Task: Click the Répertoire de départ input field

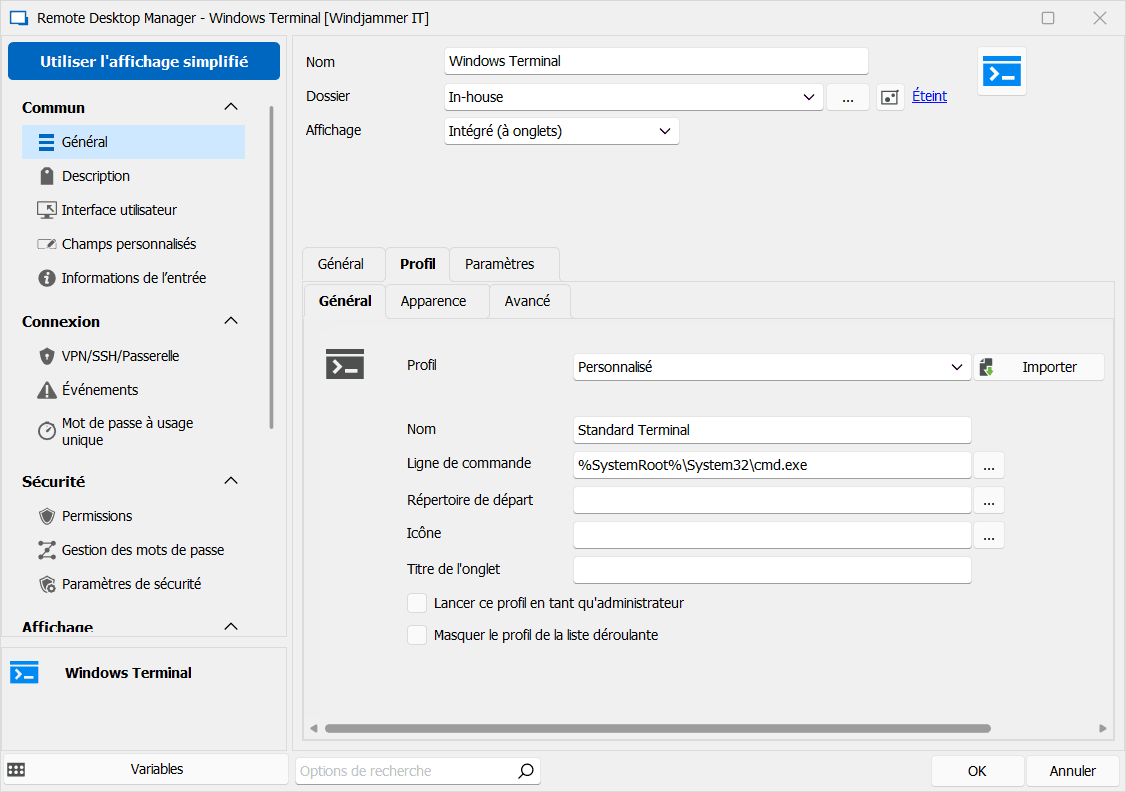Action: pos(772,500)
